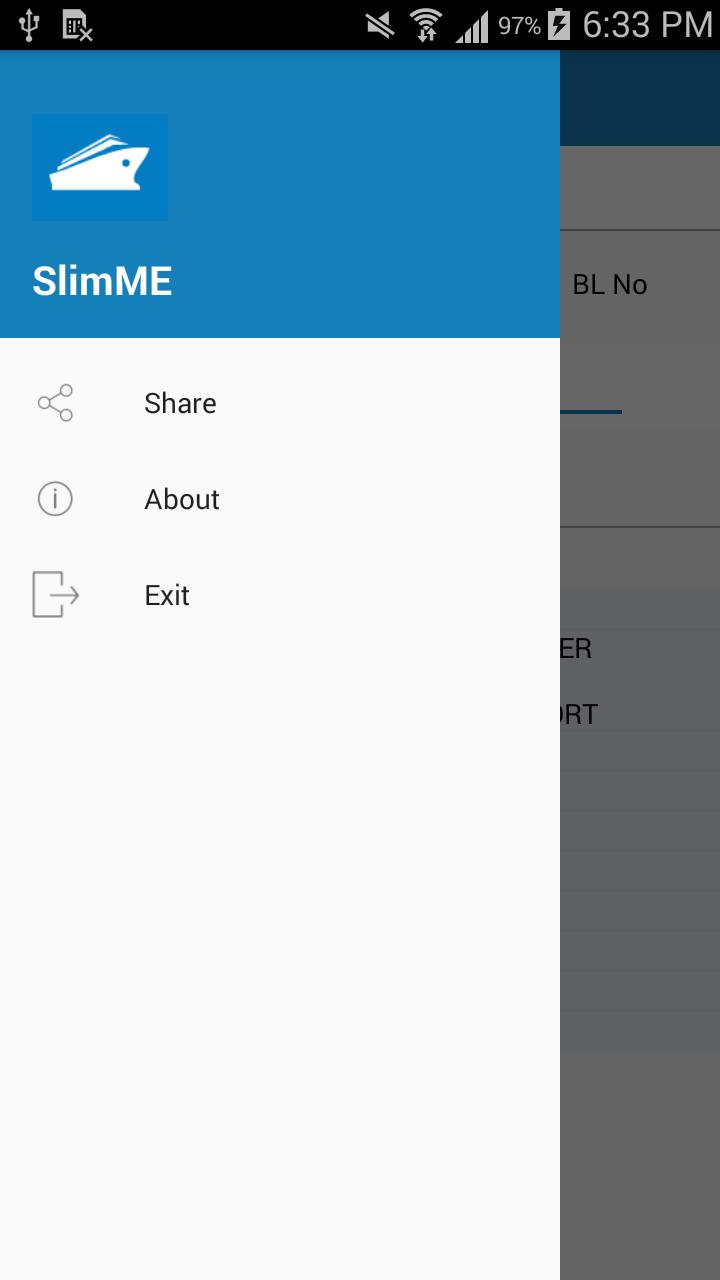This screenshot has width=720, height=1280.
Task: Tap the cellular signal strength bars
Action: coord(472,25)
